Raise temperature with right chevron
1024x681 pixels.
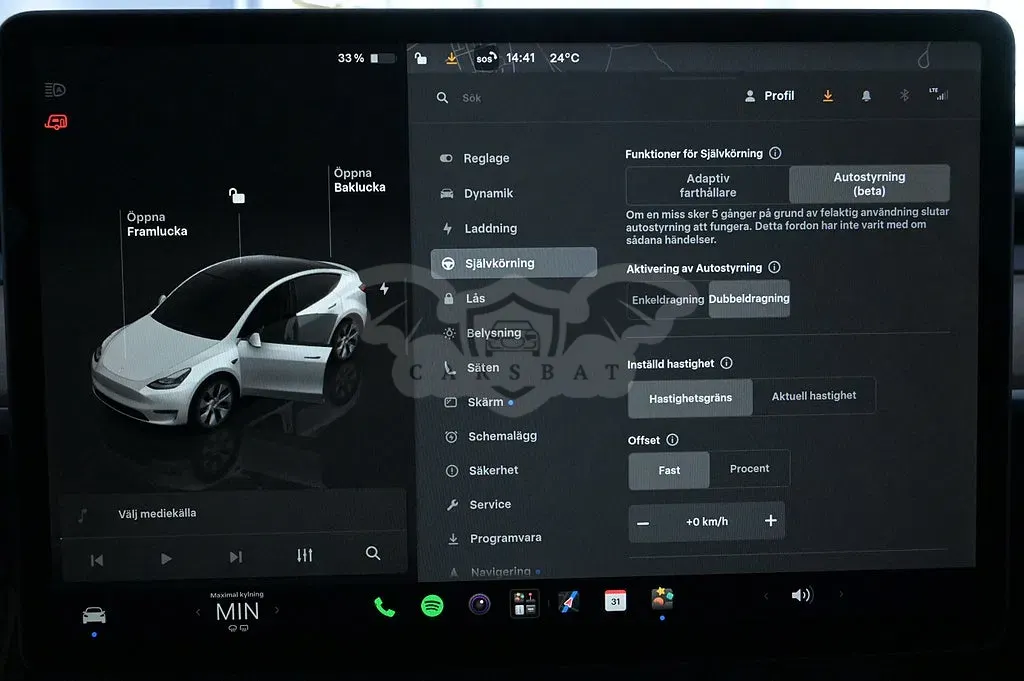pos(277,610)
